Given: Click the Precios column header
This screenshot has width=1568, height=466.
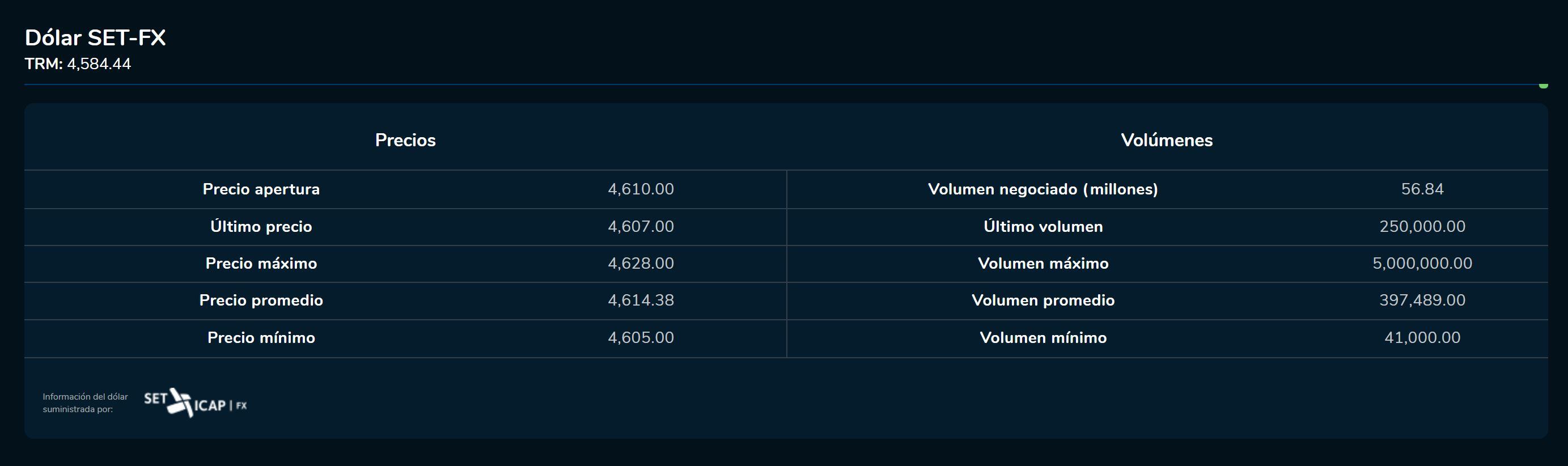Looking at the screenshot, I should (405, 140).
